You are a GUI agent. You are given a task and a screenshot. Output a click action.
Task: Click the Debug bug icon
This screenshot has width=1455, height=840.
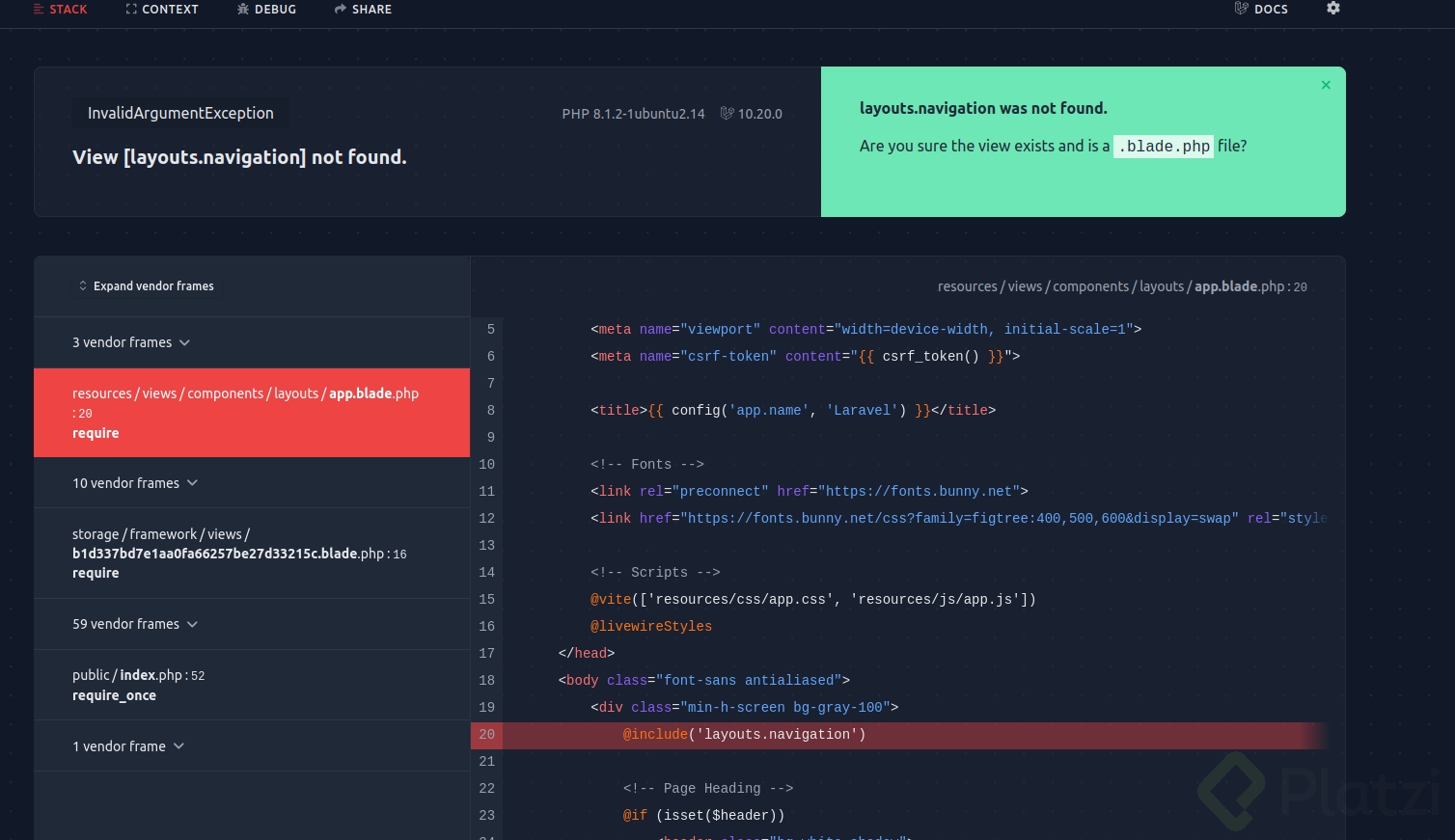pyautogui.click(x=243, y=10)
